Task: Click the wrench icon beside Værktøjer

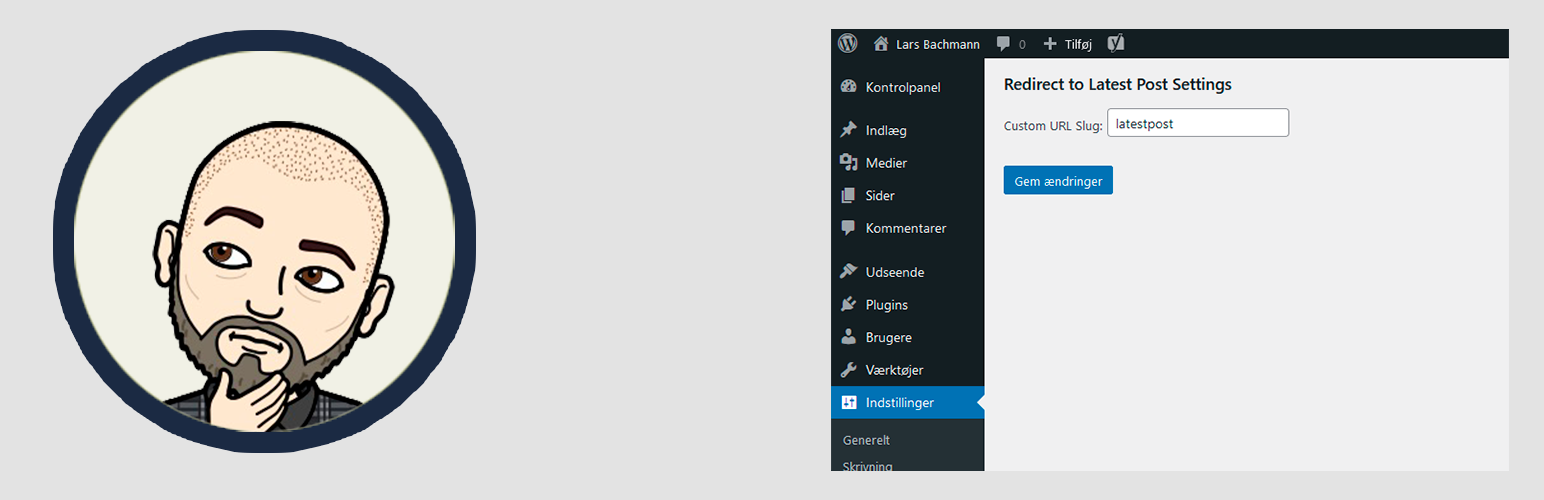Action: (849, 370)
